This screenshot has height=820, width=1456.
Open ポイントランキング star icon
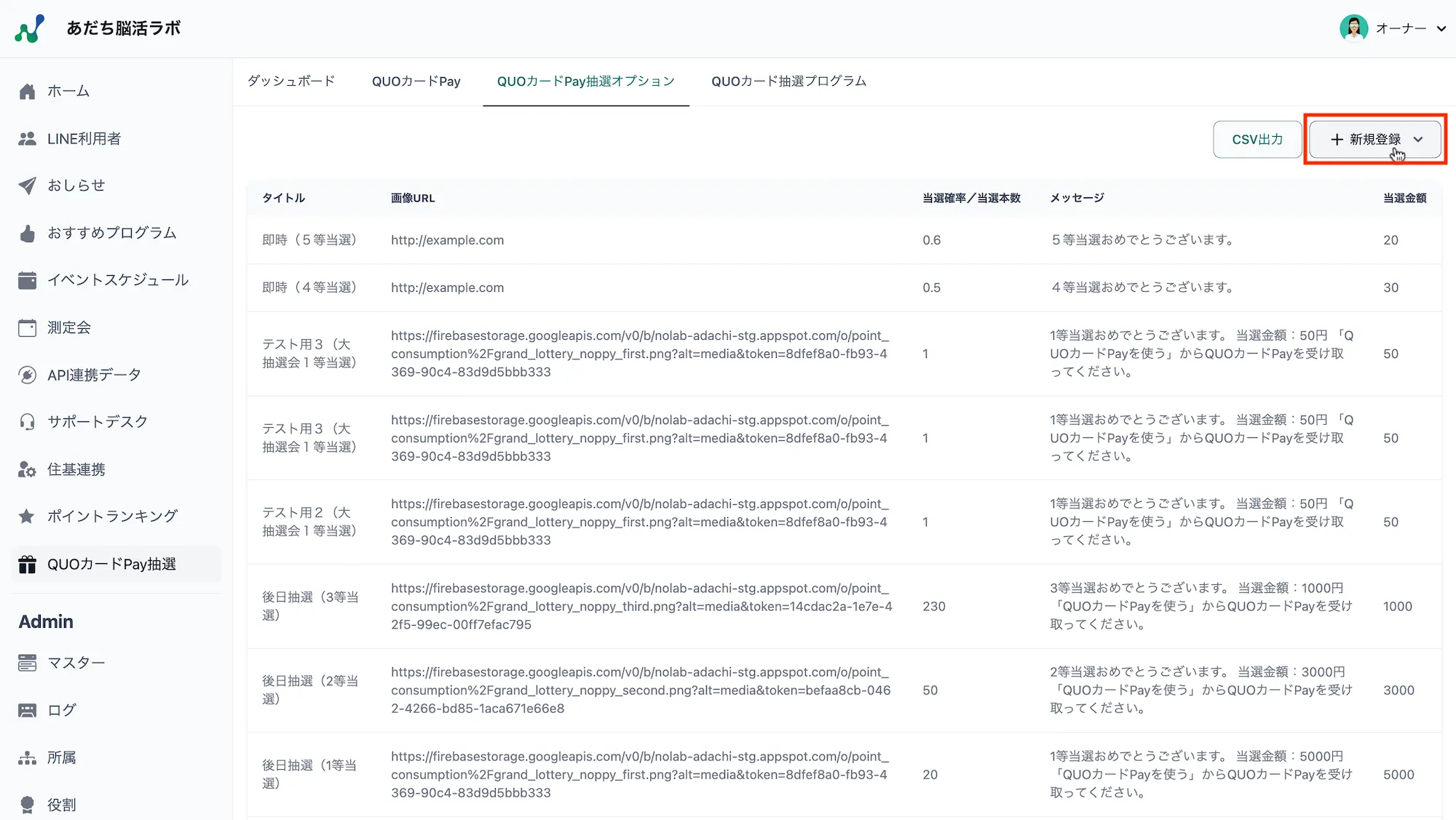click(x=28, y=516)
